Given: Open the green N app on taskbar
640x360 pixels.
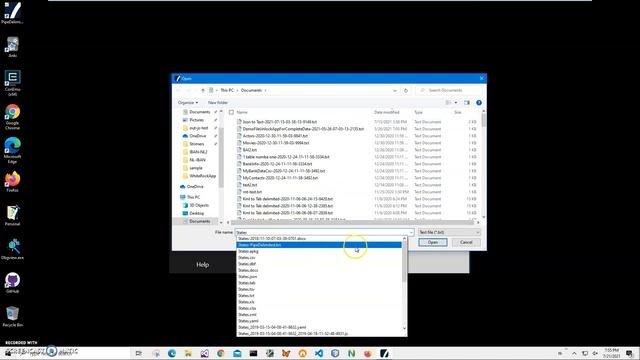Looking at the screenshot, I should coord(351,353).
